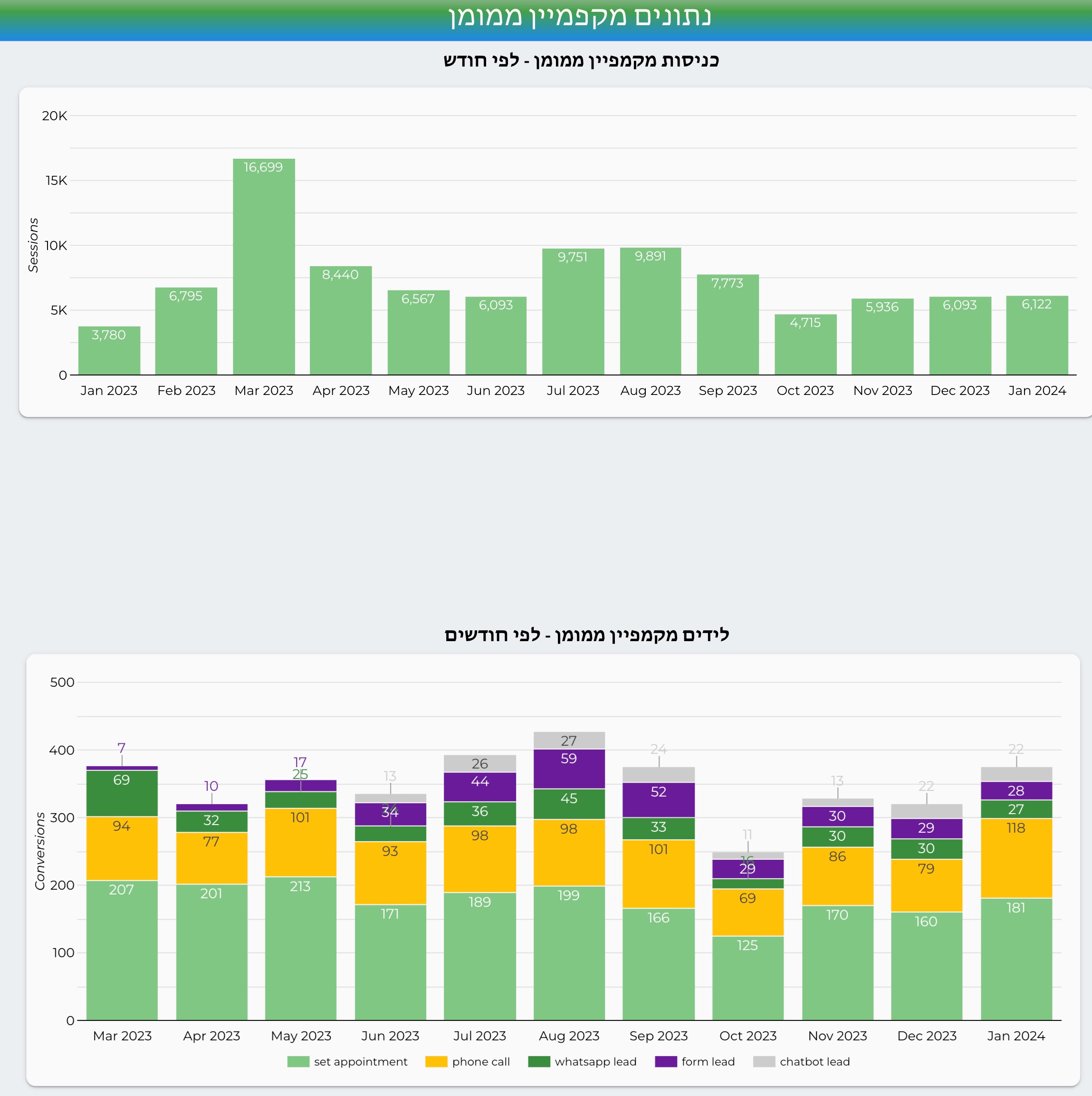This screenshot has height=1096, width=1092.
Task: Select the Aug 2023 sessions bar 9,891
Action: tap(651, 311)
